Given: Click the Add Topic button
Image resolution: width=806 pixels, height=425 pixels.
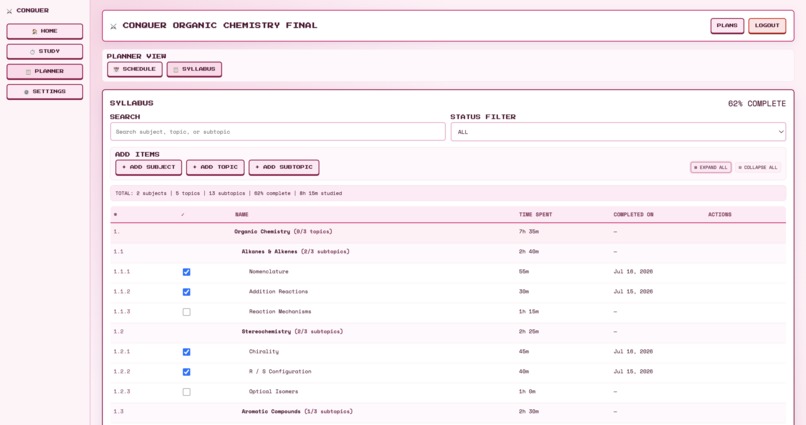Looking at the screenshot, I should tap(215, 167).
